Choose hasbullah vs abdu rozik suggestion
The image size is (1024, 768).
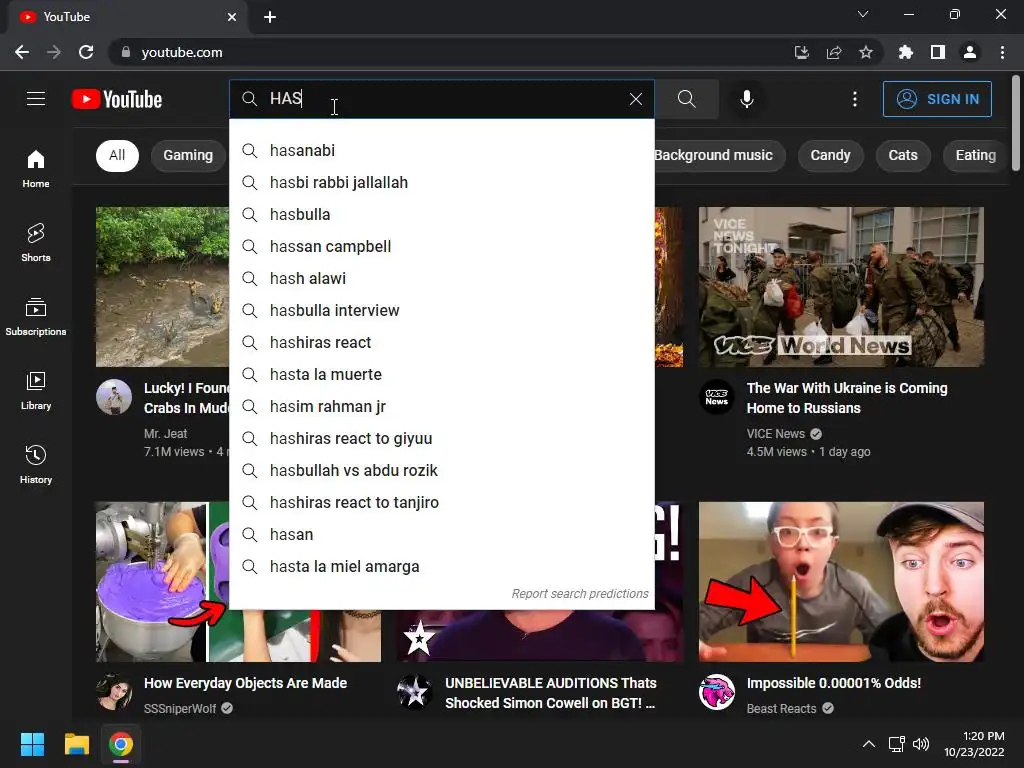pyautogui.click(x=441, y=470)
